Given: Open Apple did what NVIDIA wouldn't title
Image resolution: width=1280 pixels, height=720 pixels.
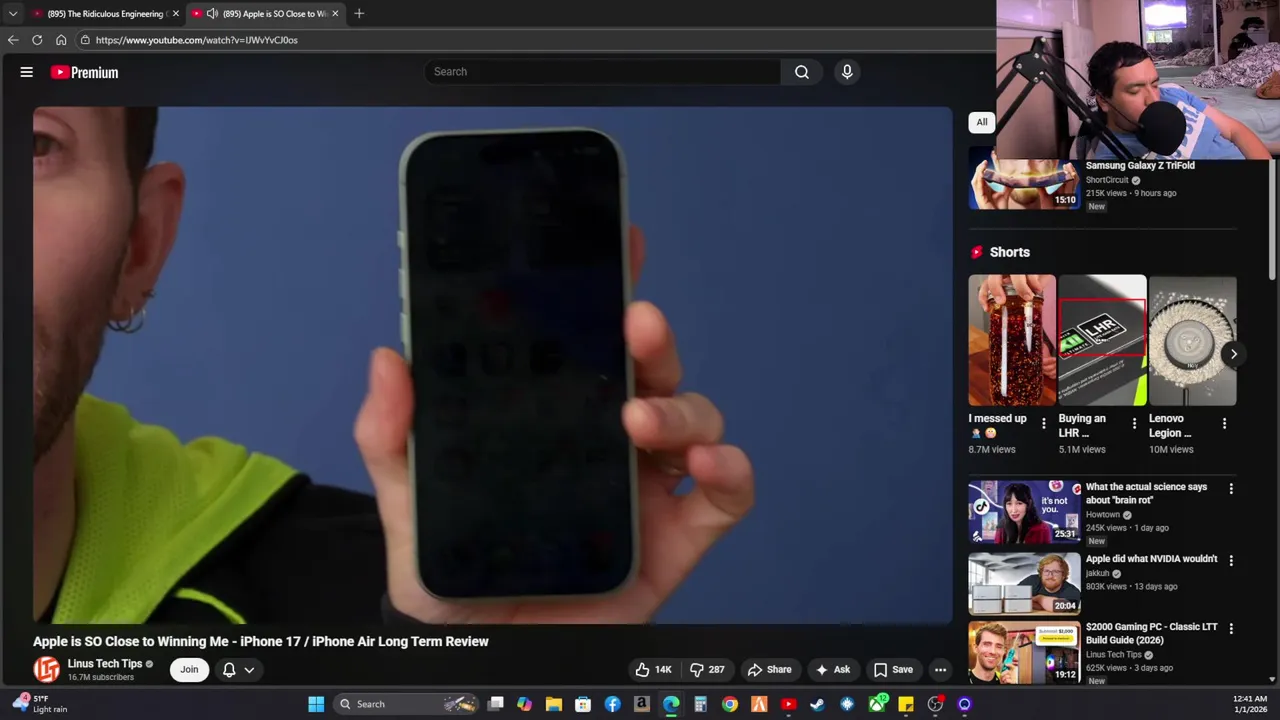Looking at the screenshot, I should pyautogui.click(x=1151, y=559).
